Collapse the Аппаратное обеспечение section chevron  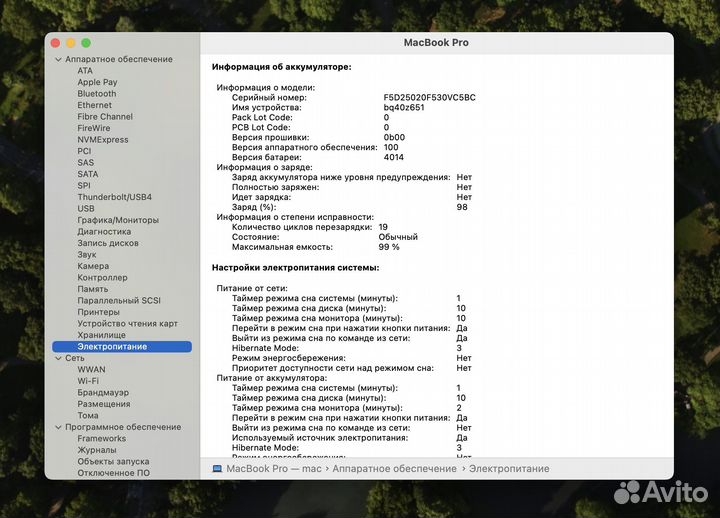click(x=58, y=59)
